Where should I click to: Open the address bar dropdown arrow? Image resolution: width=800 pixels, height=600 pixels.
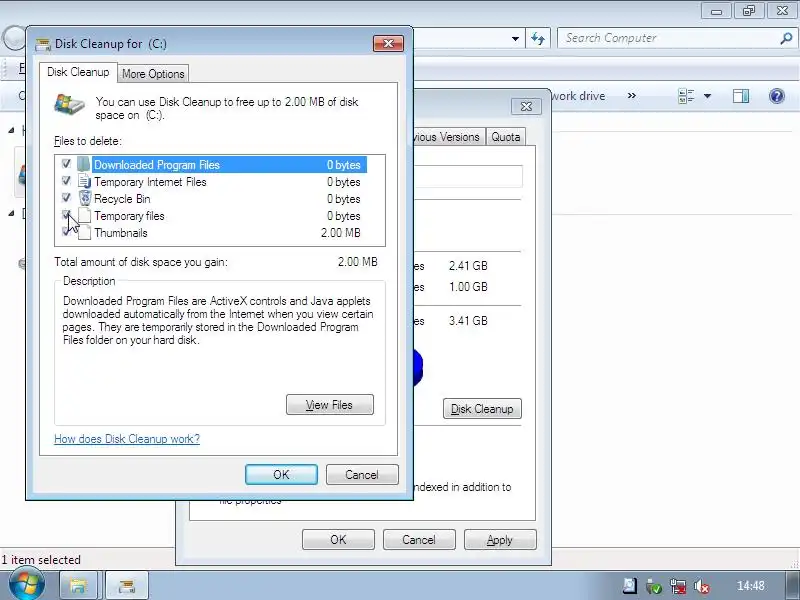coord(515,39)
